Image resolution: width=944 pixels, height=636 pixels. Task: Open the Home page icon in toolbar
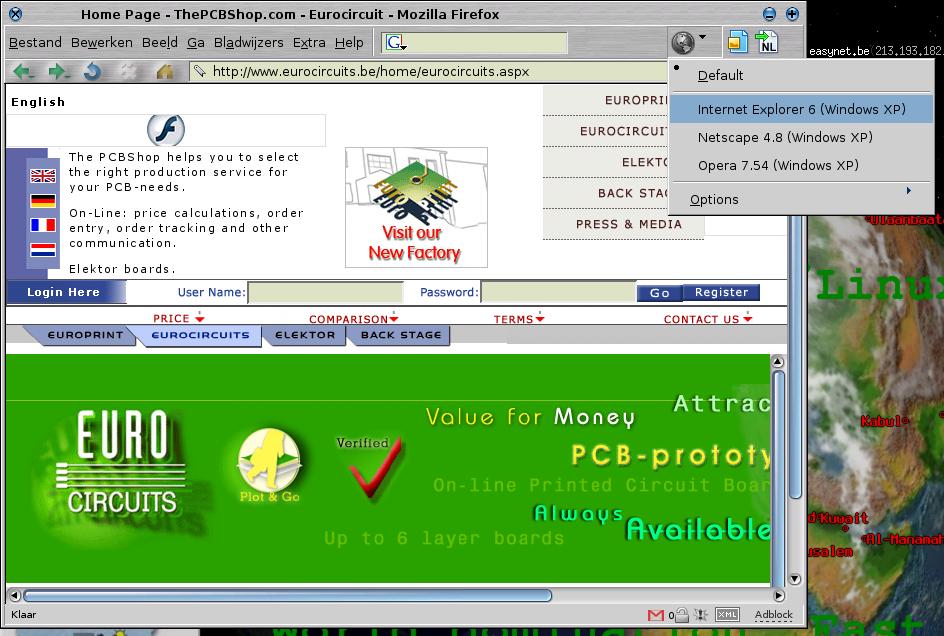164,72
